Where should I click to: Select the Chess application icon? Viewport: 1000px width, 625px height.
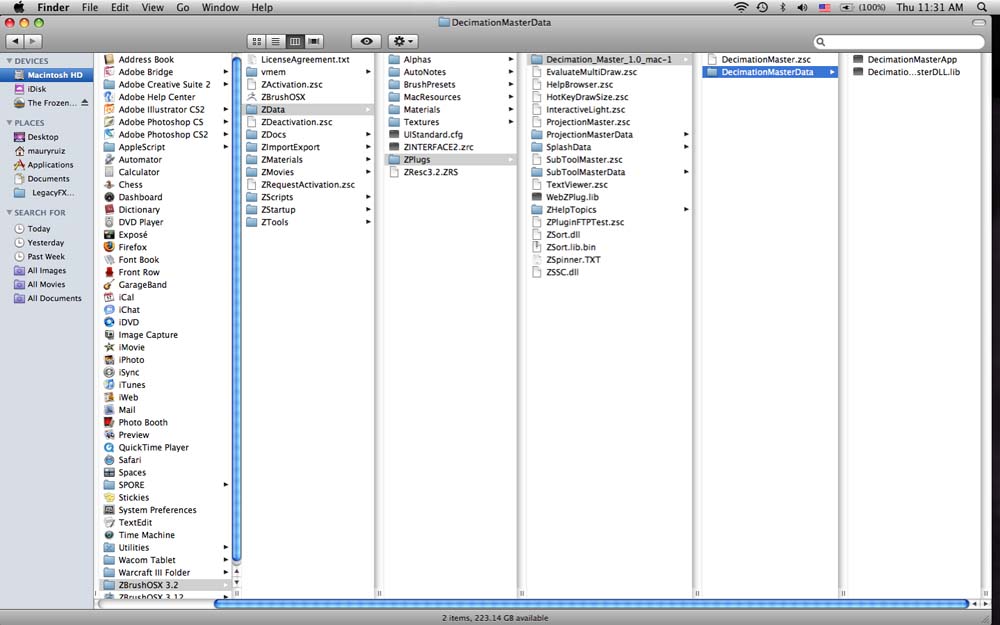tap(109, 184)
